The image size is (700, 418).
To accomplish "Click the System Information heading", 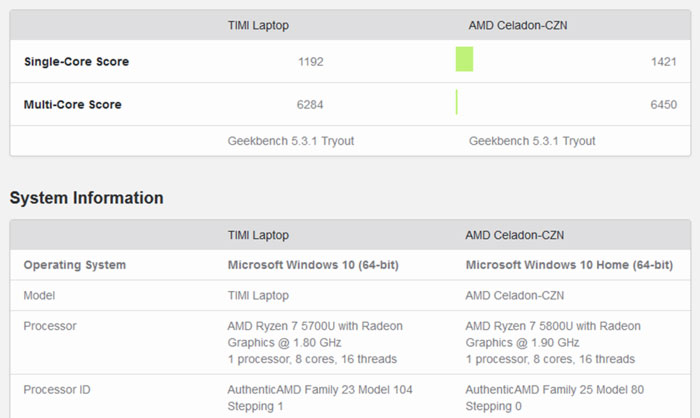I will (x=87, y=198).
